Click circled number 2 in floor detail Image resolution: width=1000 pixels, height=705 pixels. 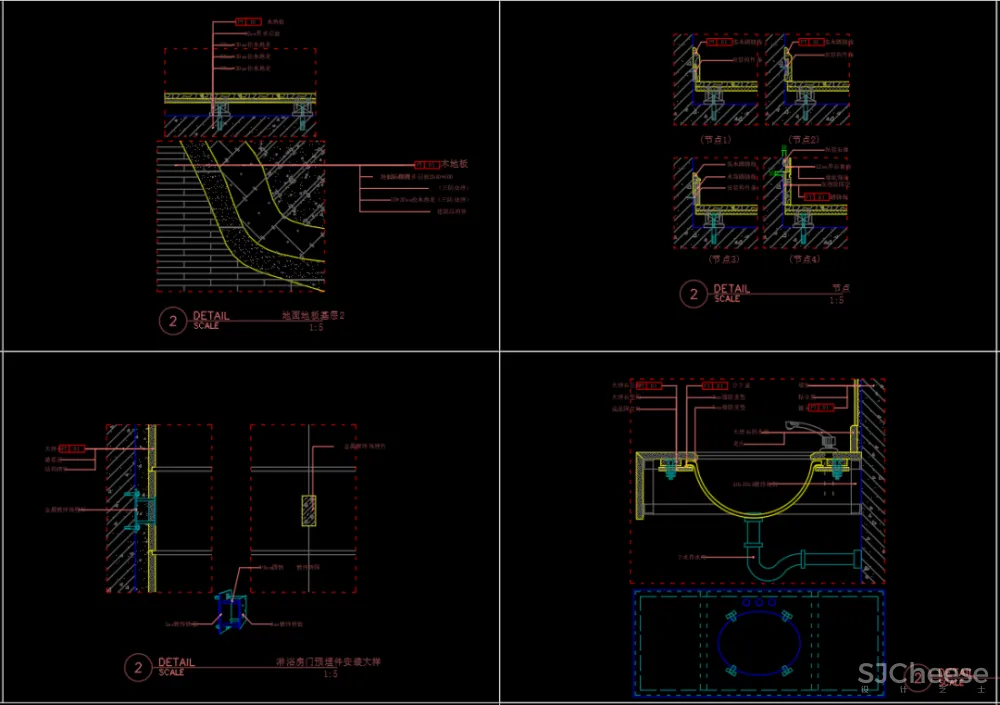[x=173, y=321]
